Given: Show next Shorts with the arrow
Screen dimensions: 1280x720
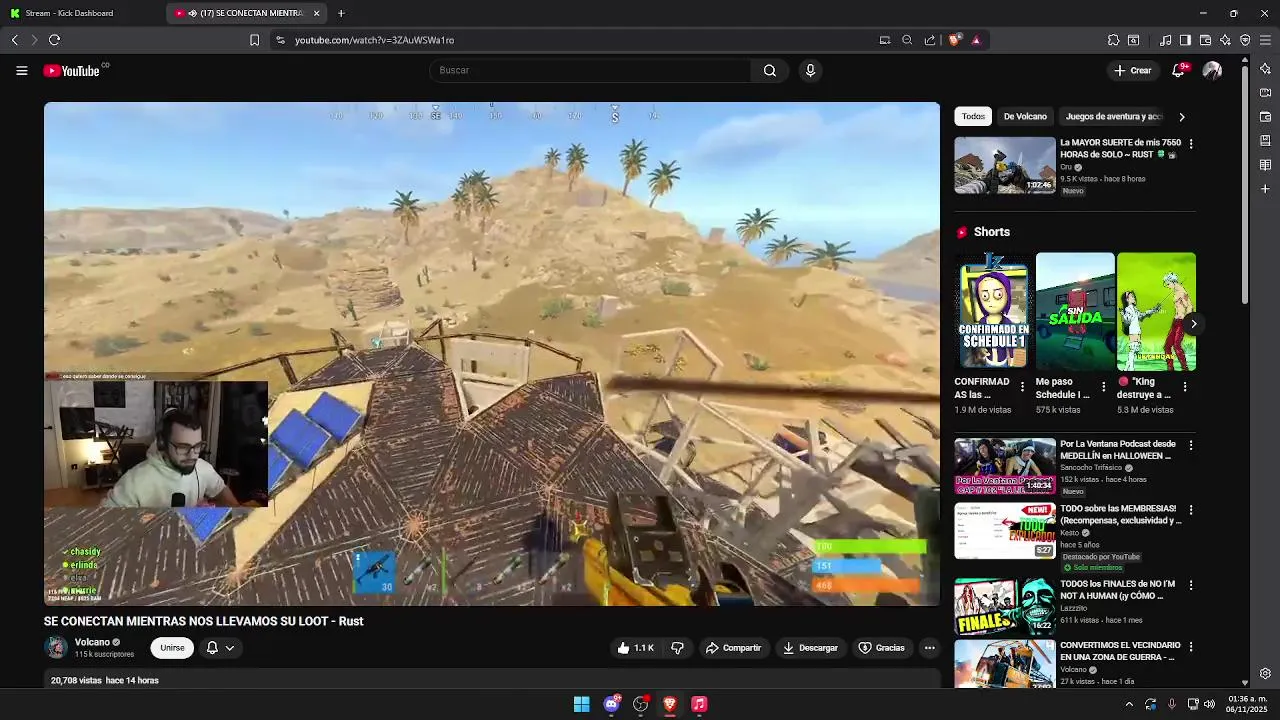Looking at the screenshot, I should coord(1193,324).
